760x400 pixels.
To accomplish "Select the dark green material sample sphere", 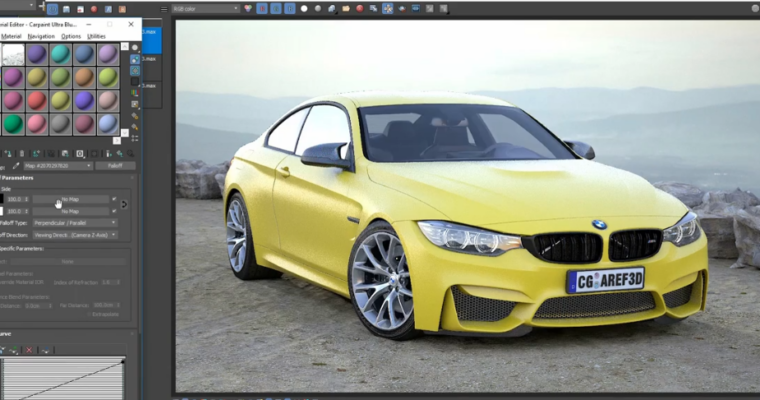I will 13,124.
